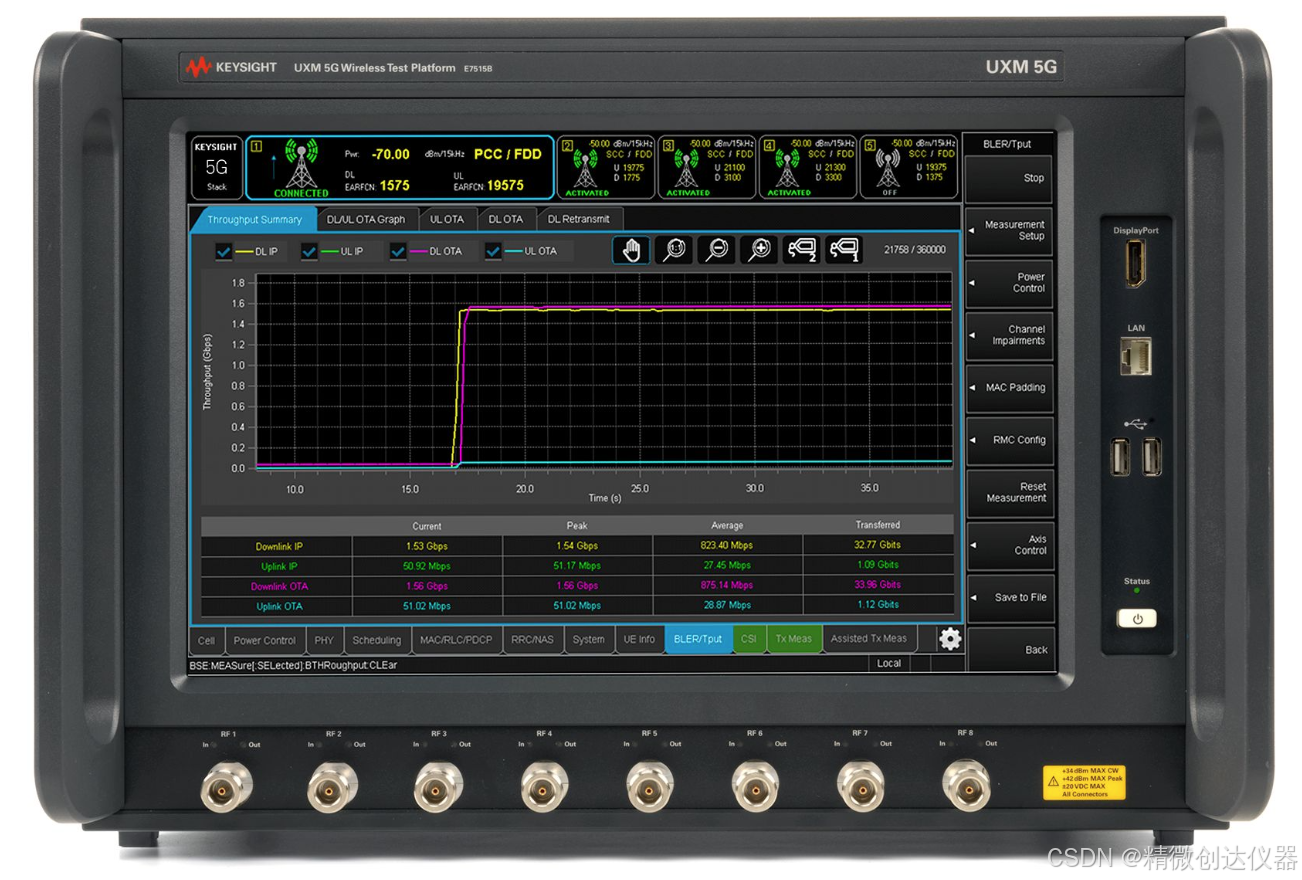
Task: Click the yellow MAX power warning label
Action: coord(1084,783)
